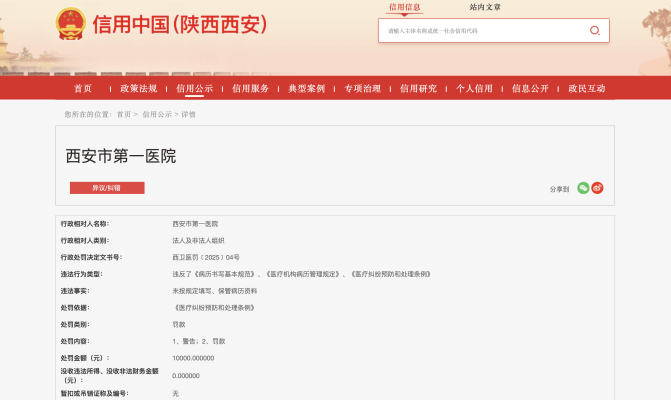Open the 首页 navigation item
Viewport: 671px width, 400px height.
click(x=83, y=89)
